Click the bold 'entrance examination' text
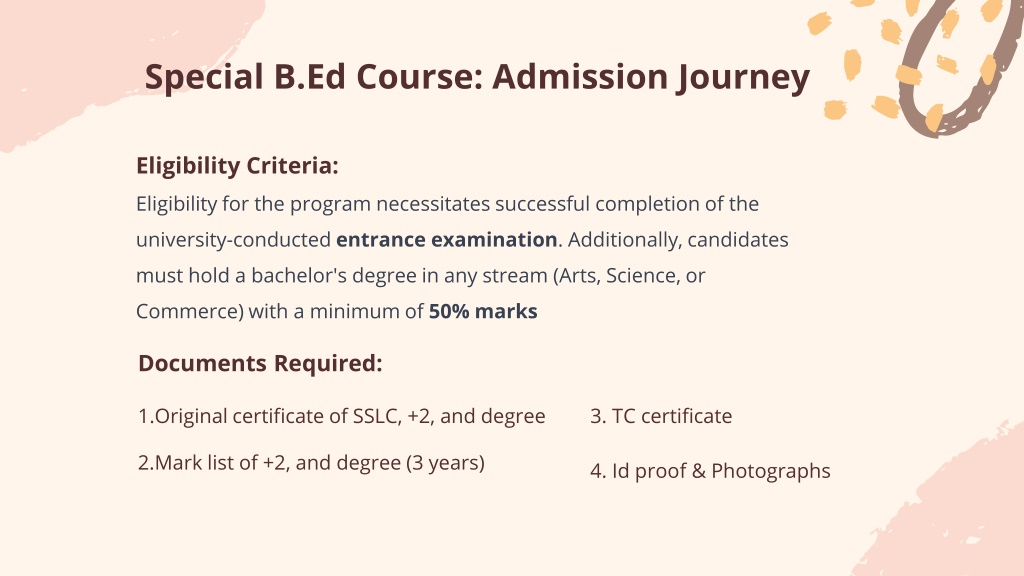This screenshot has height=576, width=1024. click(x=447, y=240)
